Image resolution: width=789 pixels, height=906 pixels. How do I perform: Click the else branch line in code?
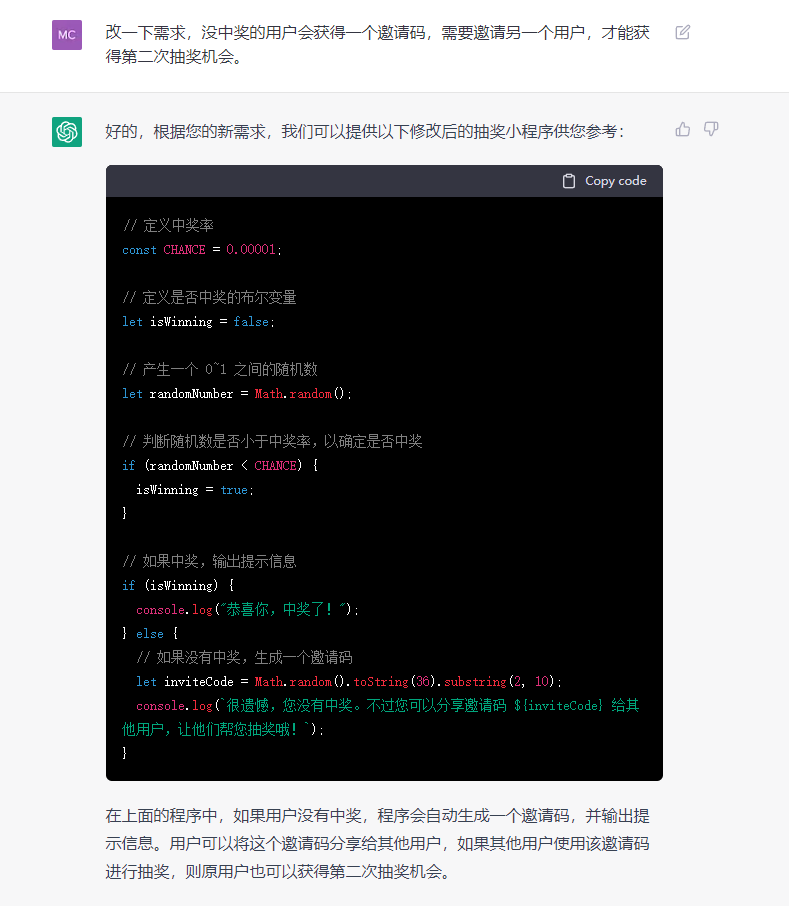(150, 633)
